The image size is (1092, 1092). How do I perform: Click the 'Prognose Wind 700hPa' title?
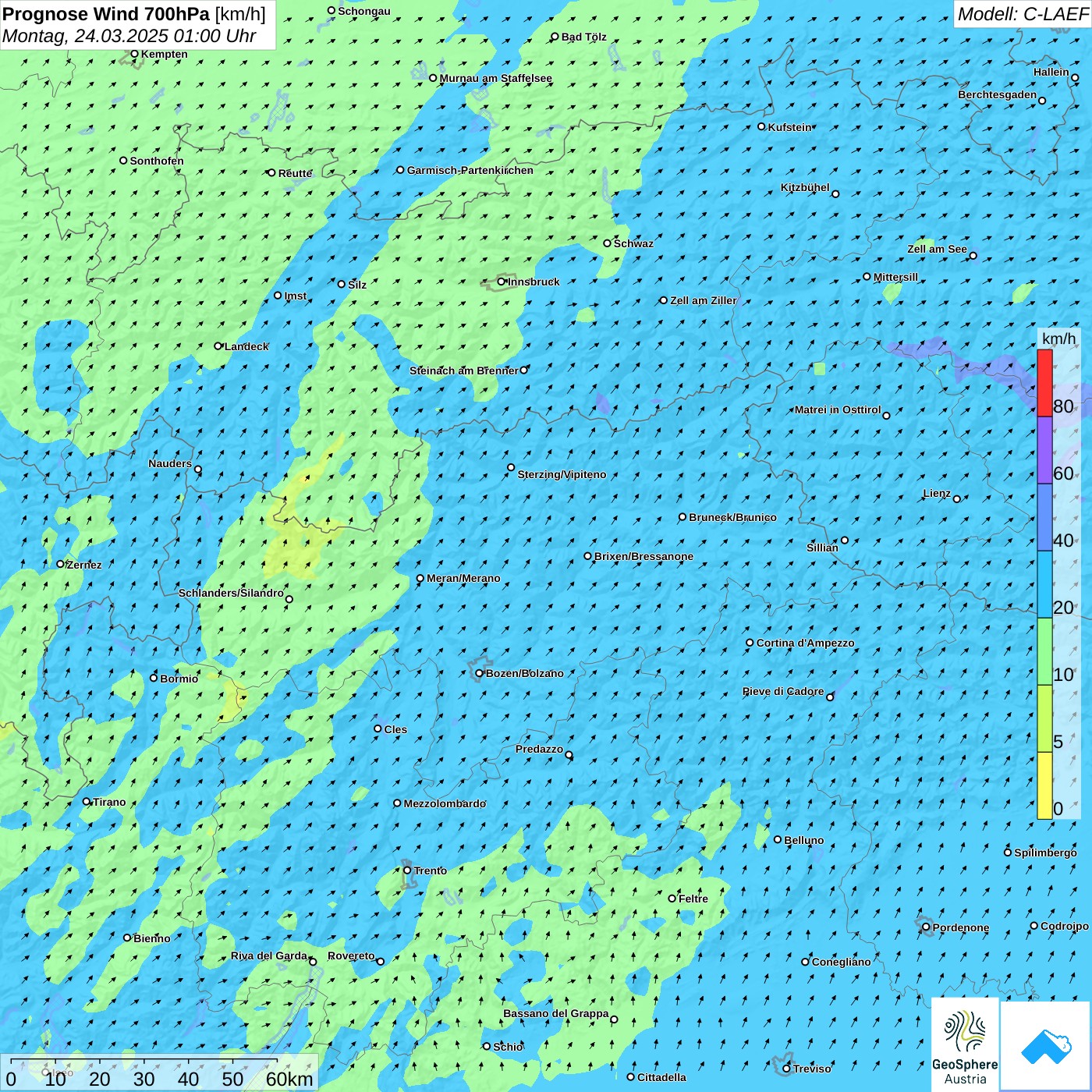tap(106, 14)
